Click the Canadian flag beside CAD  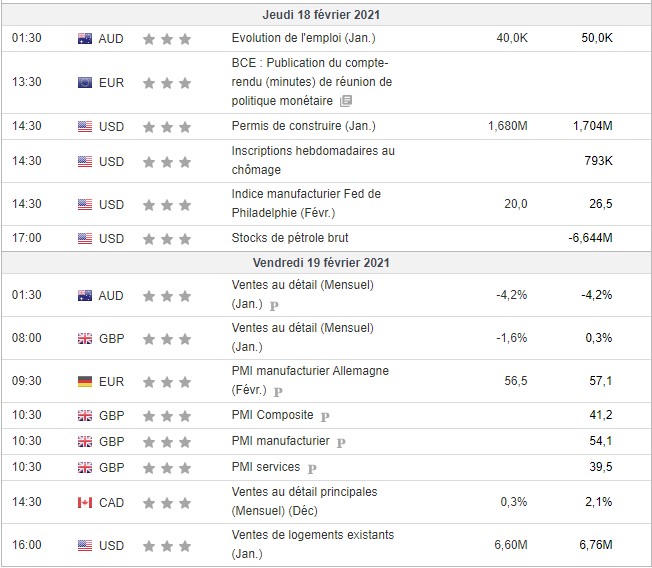point(85,502)
